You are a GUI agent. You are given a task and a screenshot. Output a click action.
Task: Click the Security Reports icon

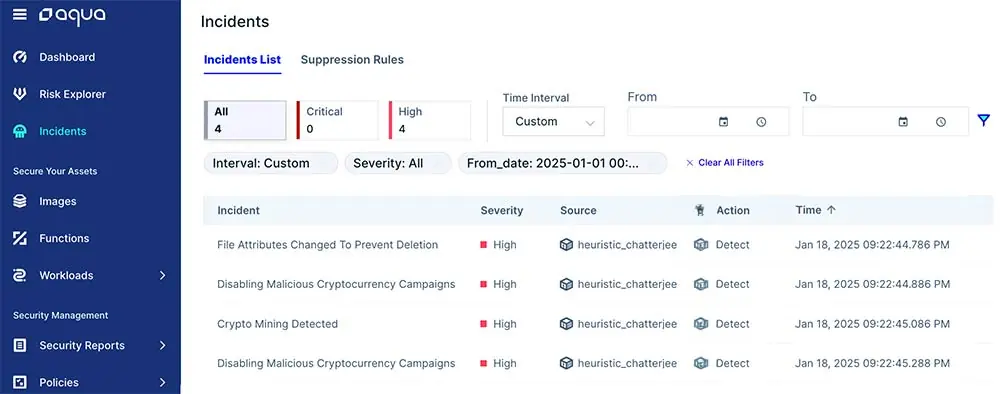[x=20, y=346]
